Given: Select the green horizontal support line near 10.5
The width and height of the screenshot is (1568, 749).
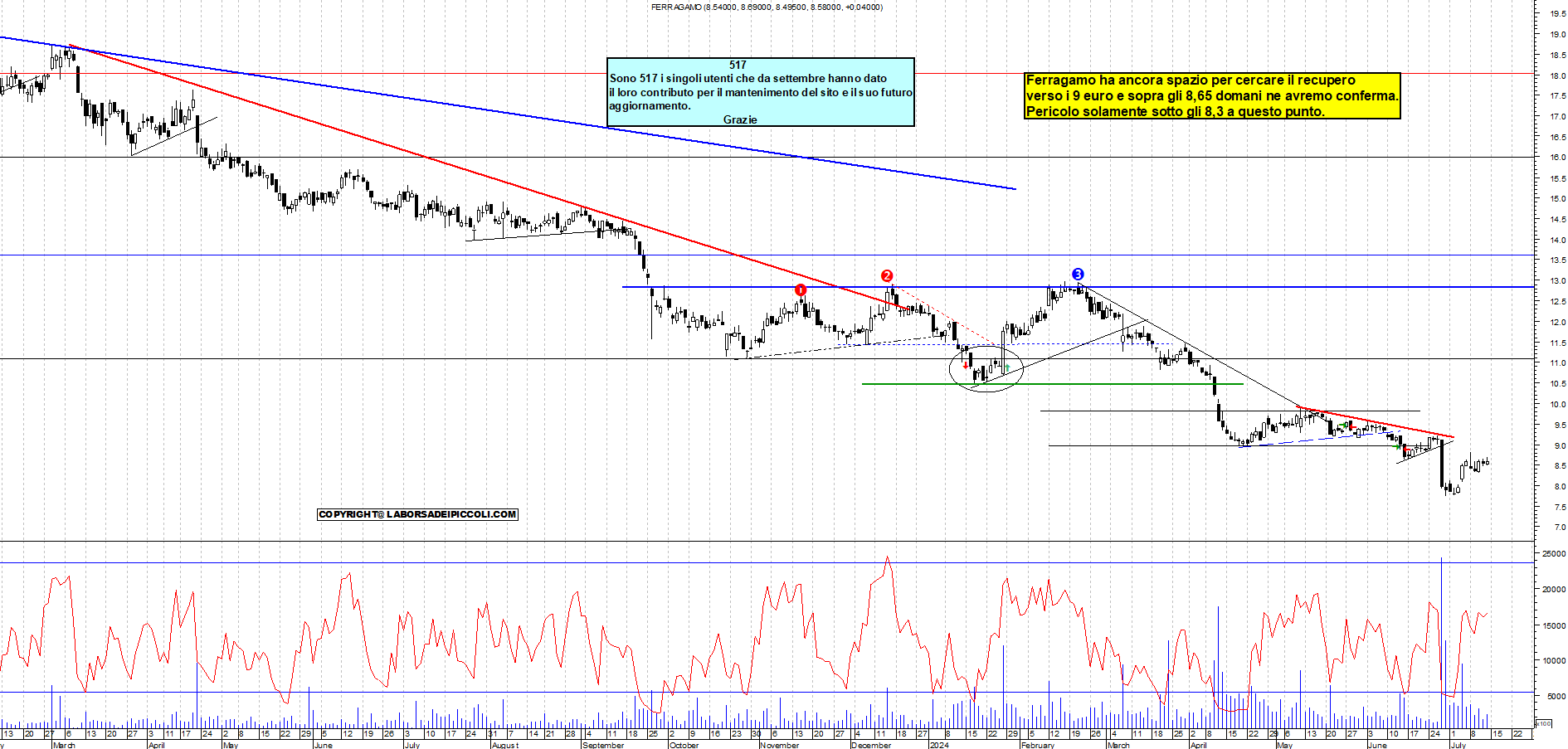Looking at the screenshot, I should (x=1052, y=384).
